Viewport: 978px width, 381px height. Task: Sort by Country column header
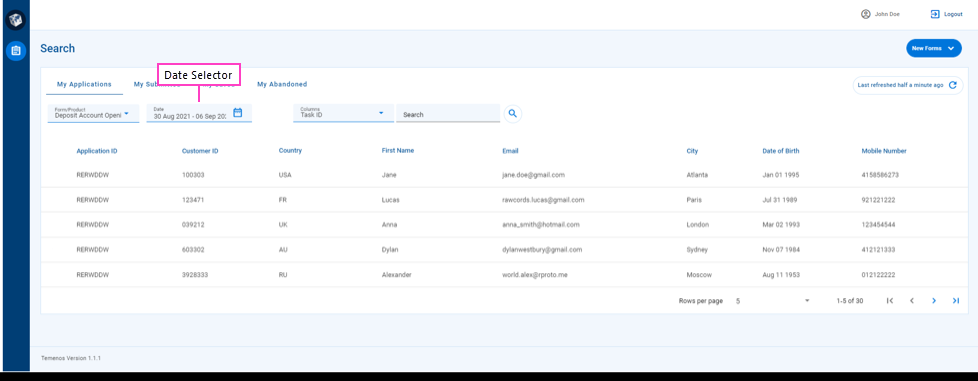click(x=290, y=150)
